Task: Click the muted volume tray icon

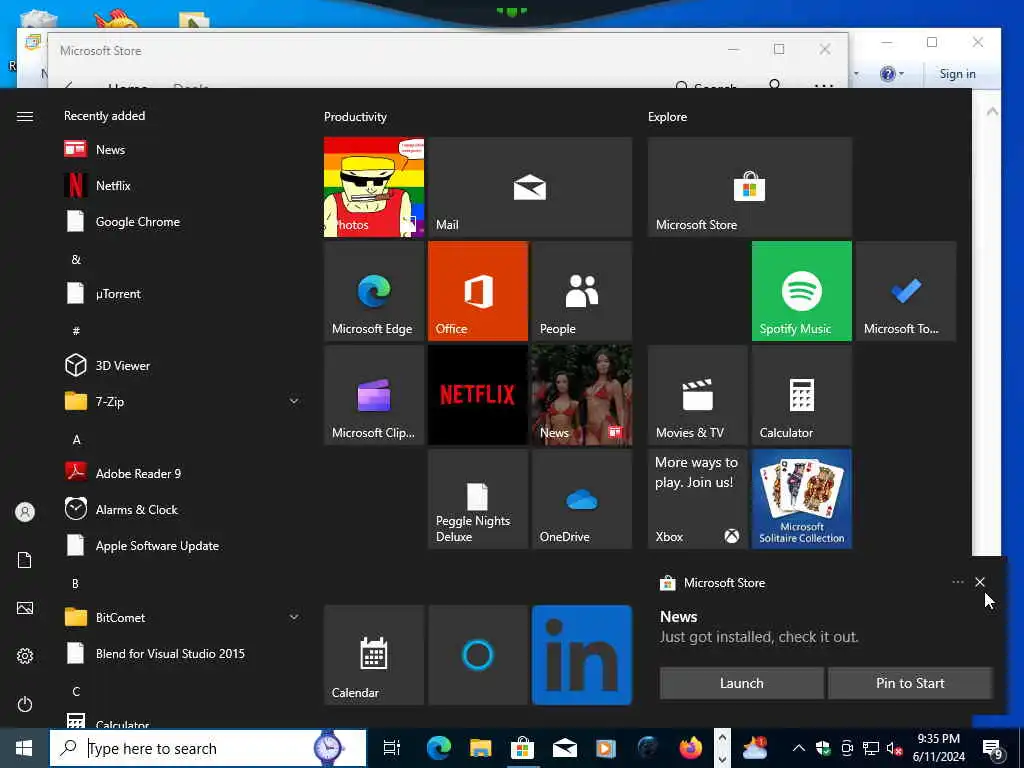Action: (895, 748)
